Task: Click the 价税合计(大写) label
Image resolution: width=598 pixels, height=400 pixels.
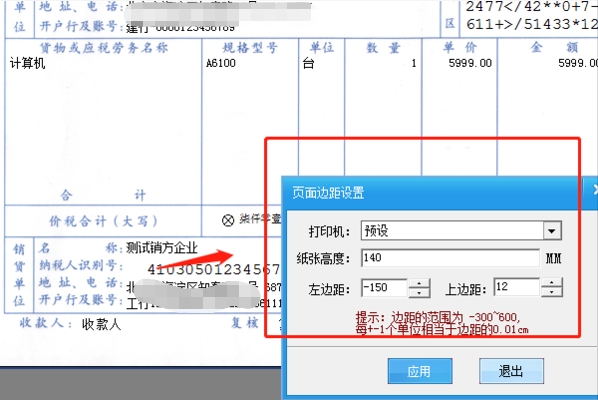Action: pos(103,221)
